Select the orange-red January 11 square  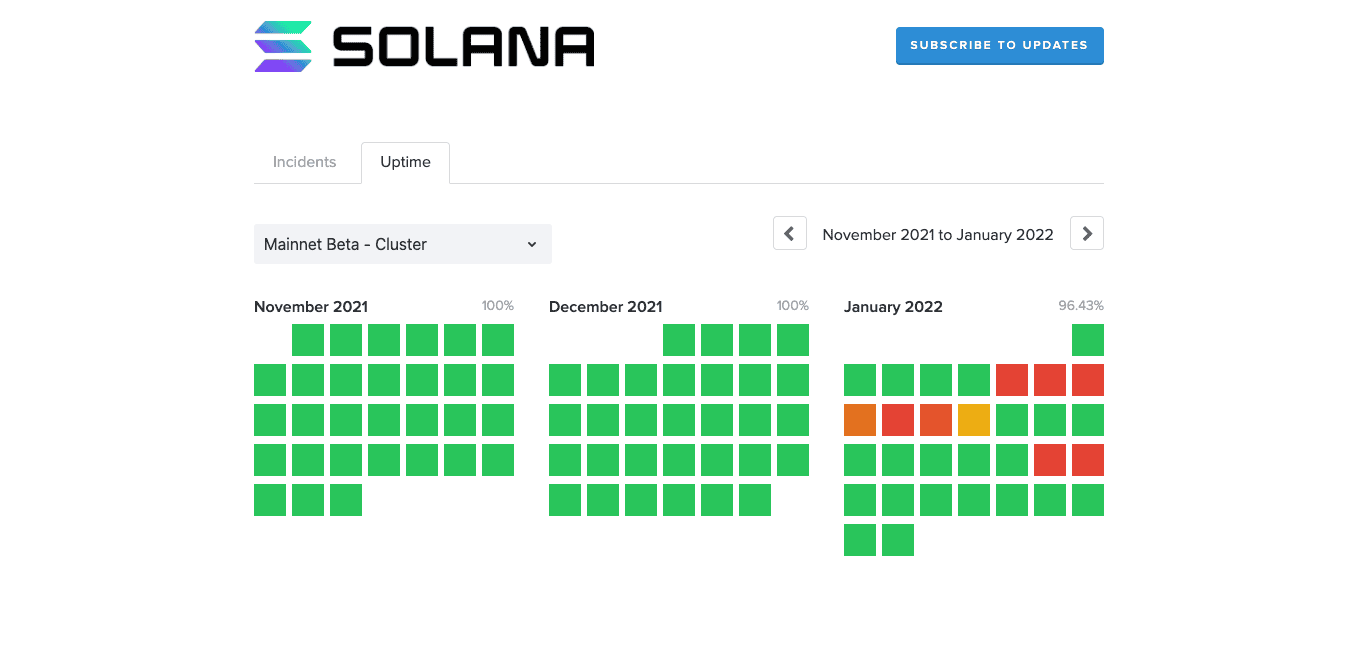[936, 420]
